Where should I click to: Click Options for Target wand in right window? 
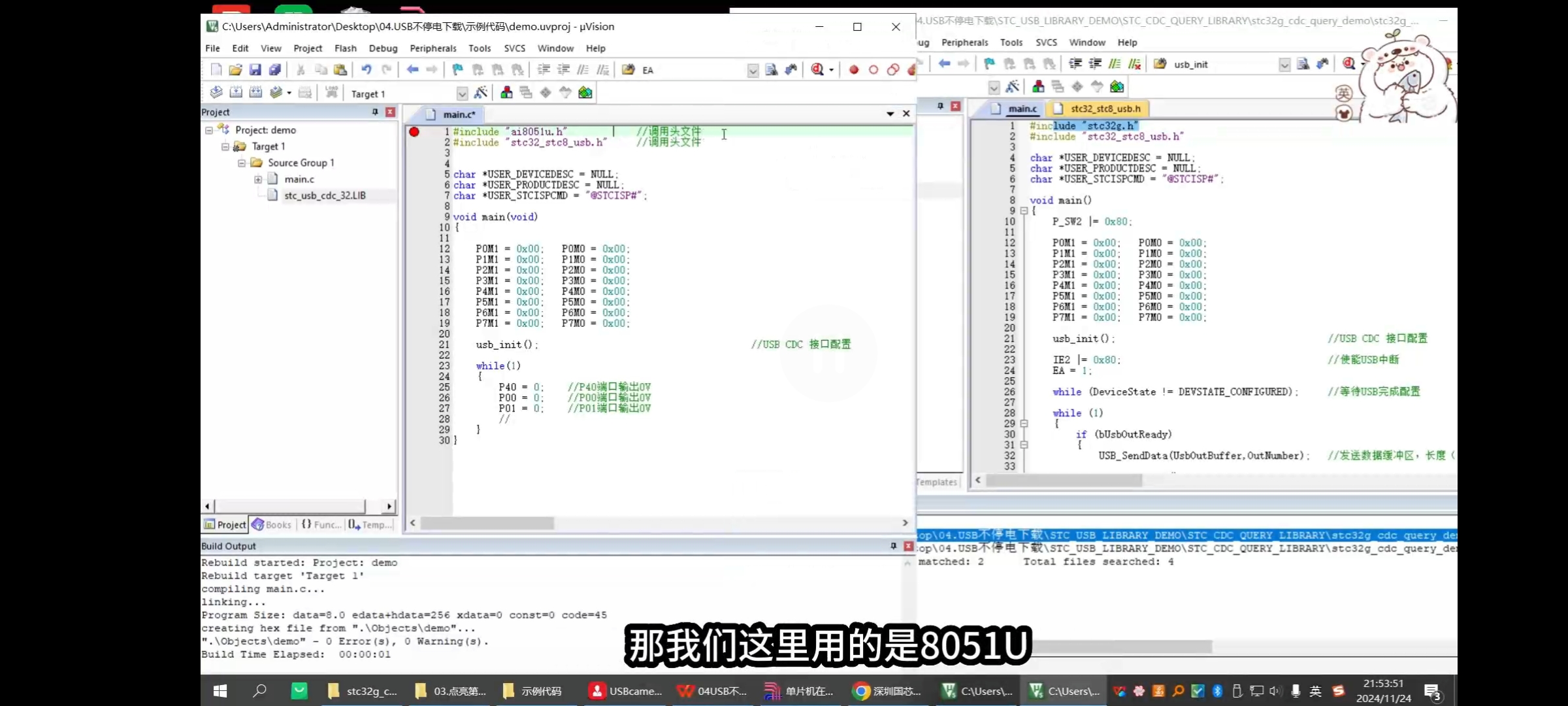click(1013, 86)
